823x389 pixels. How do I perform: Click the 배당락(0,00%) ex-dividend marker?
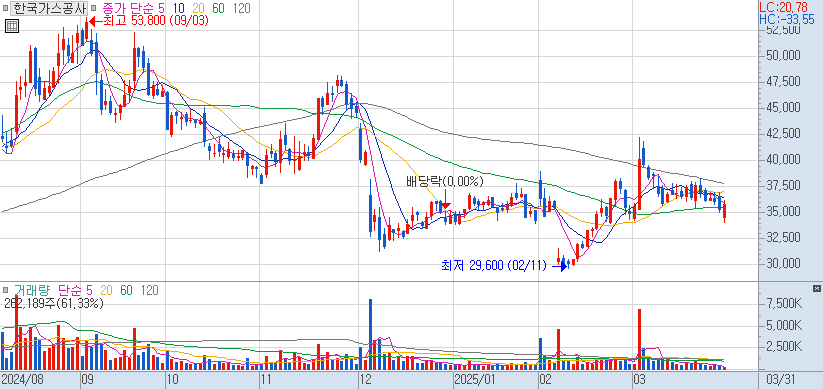pyautogui.click(x=444, y=182)
